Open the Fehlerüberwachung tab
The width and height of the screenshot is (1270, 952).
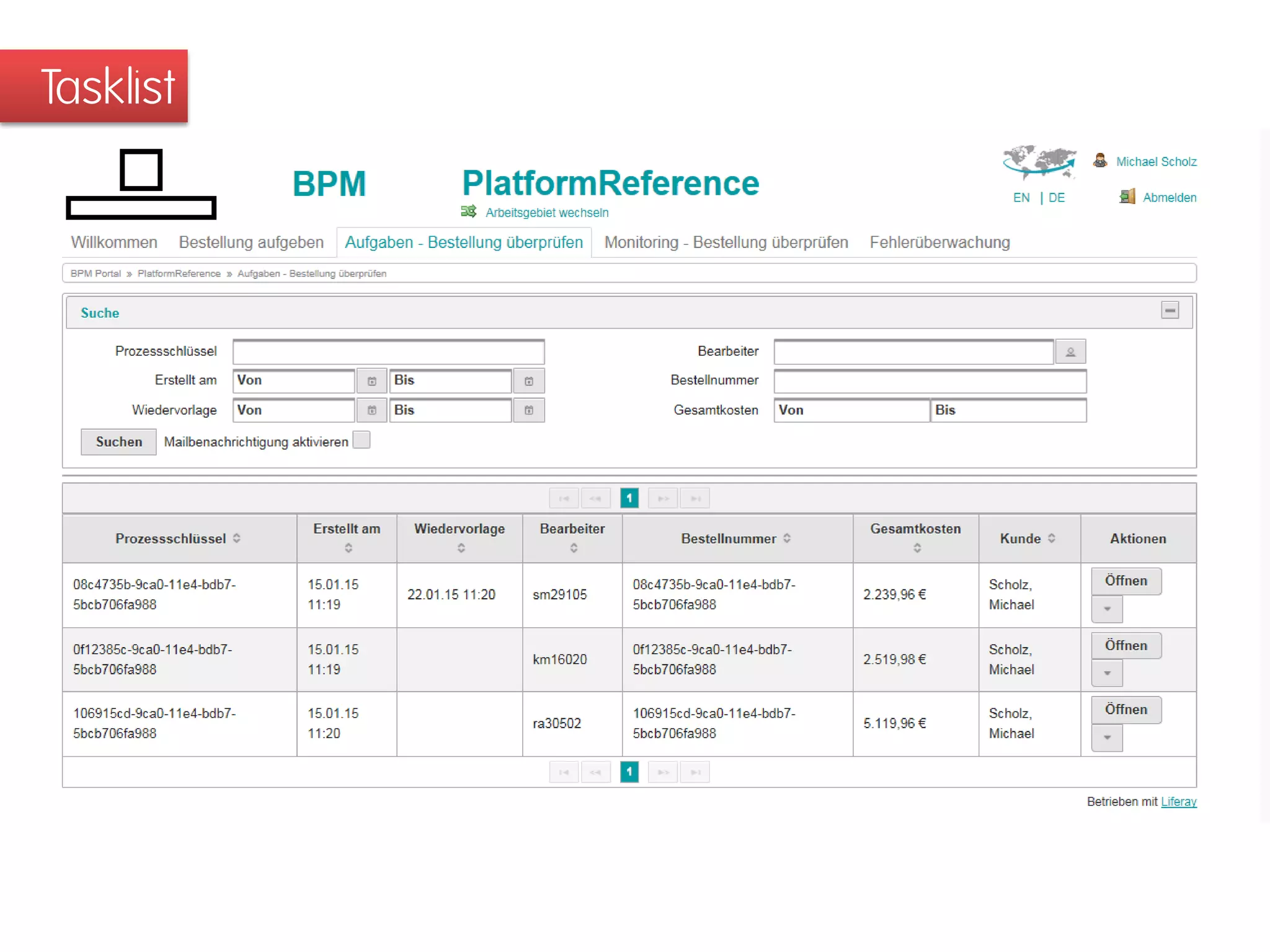939,242
